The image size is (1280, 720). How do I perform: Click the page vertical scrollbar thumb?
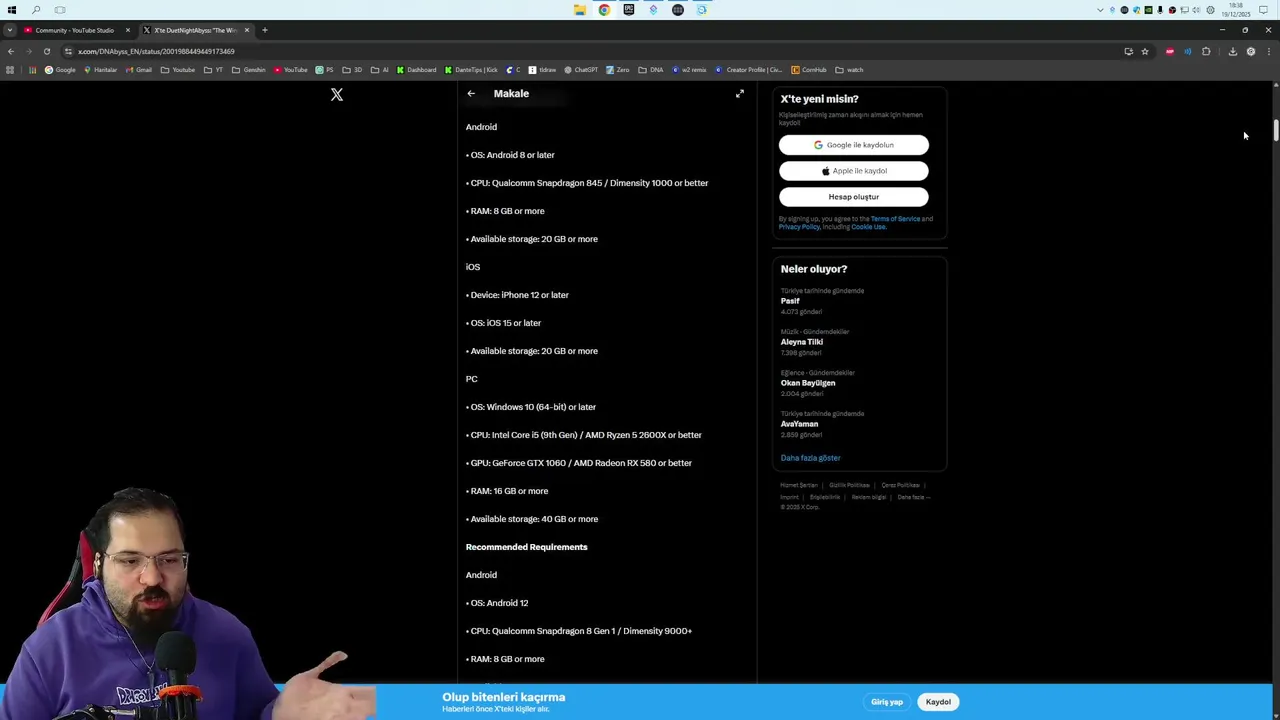click(1275, 132)
